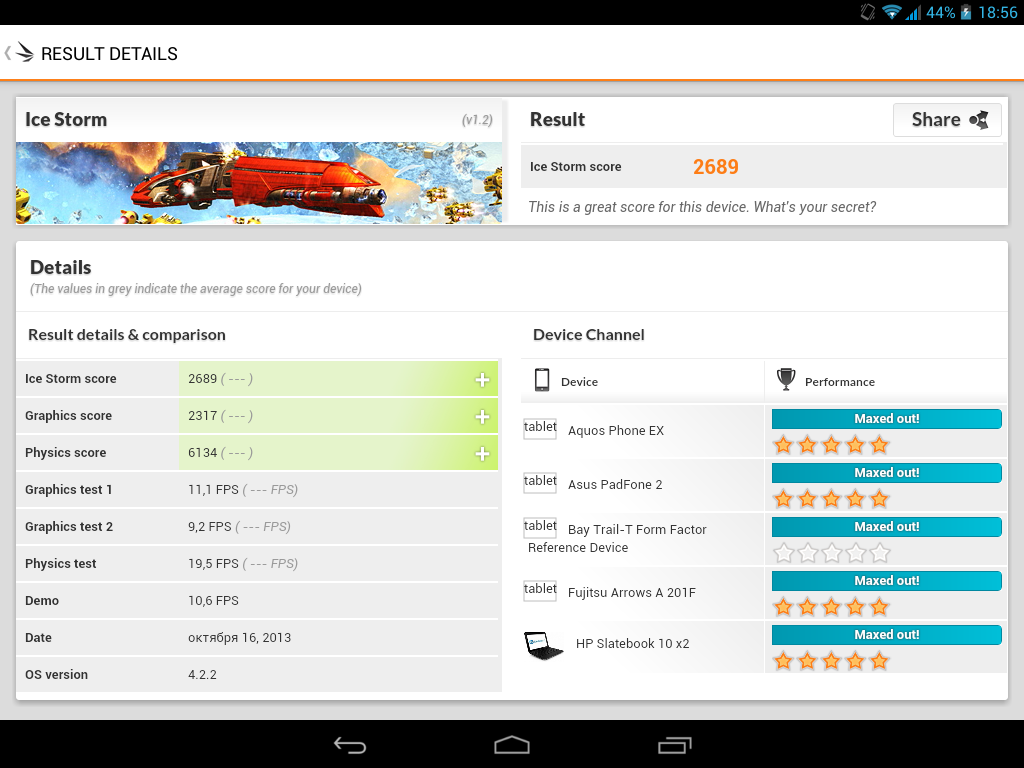The image size is (1024, 768).
Task: Tap the Wi-Fi status icon
Action: tap(891, 12)
